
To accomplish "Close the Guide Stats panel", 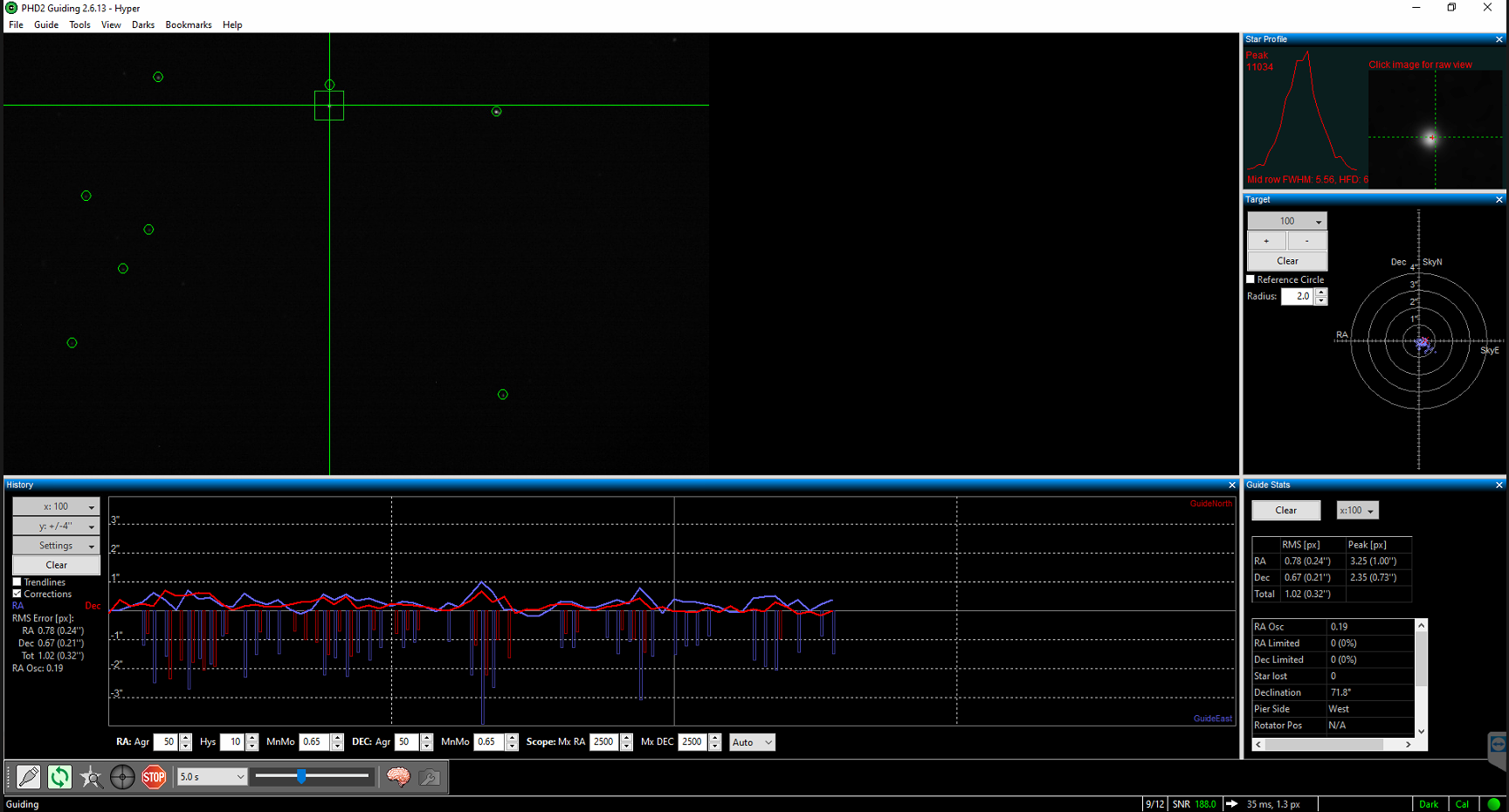I will tap(1499, 485).
